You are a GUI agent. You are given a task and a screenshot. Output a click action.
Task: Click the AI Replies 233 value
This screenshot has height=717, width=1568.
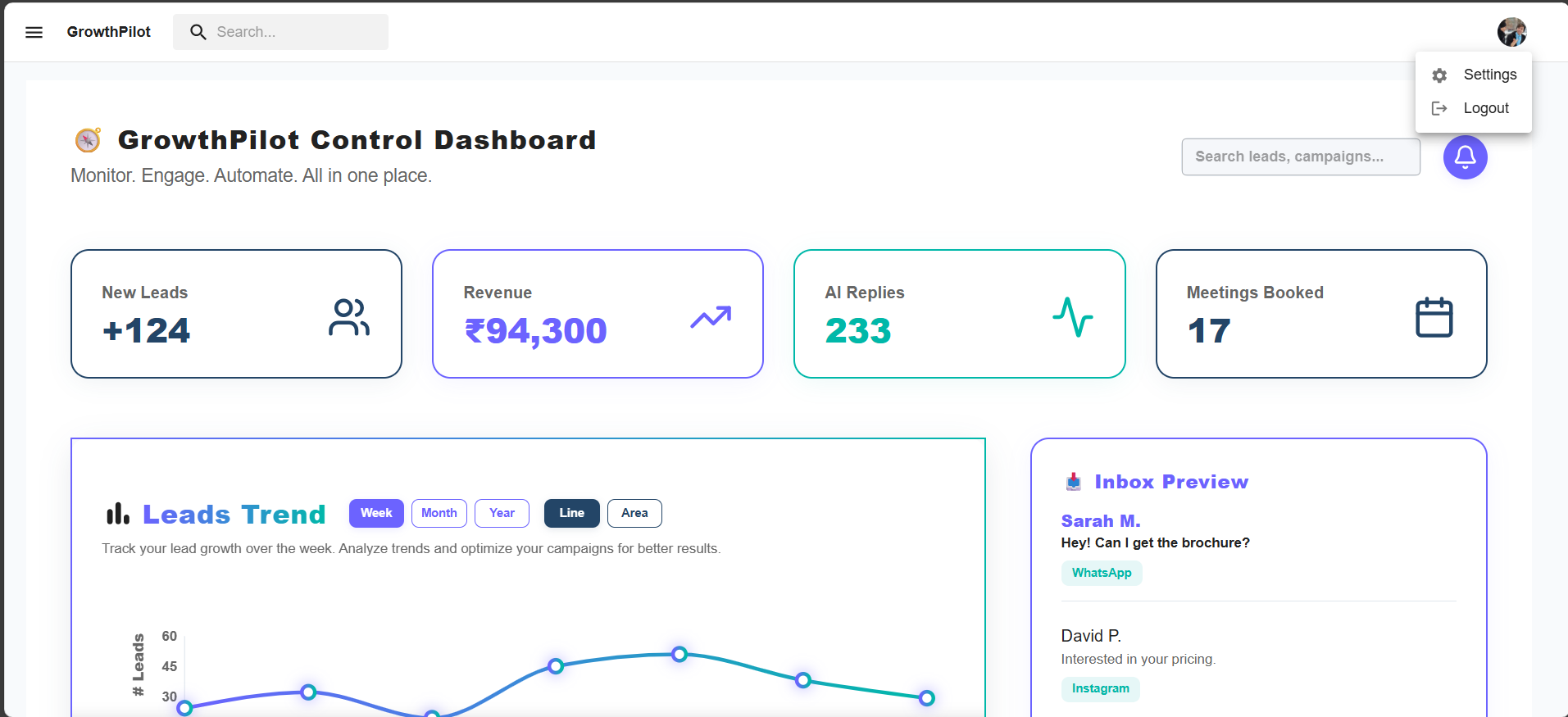pyautogui.click(x=857, y=331)
